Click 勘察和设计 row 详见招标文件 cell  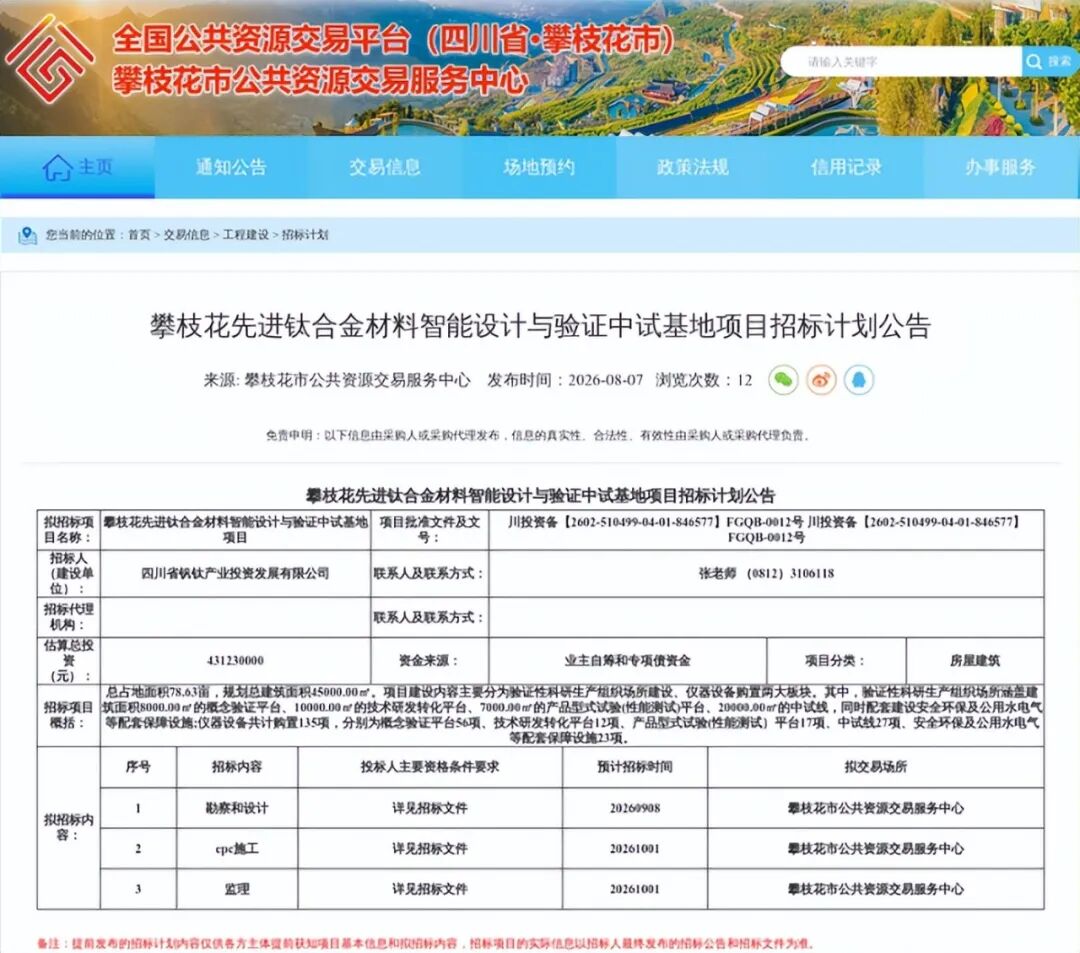coord(430,808)
